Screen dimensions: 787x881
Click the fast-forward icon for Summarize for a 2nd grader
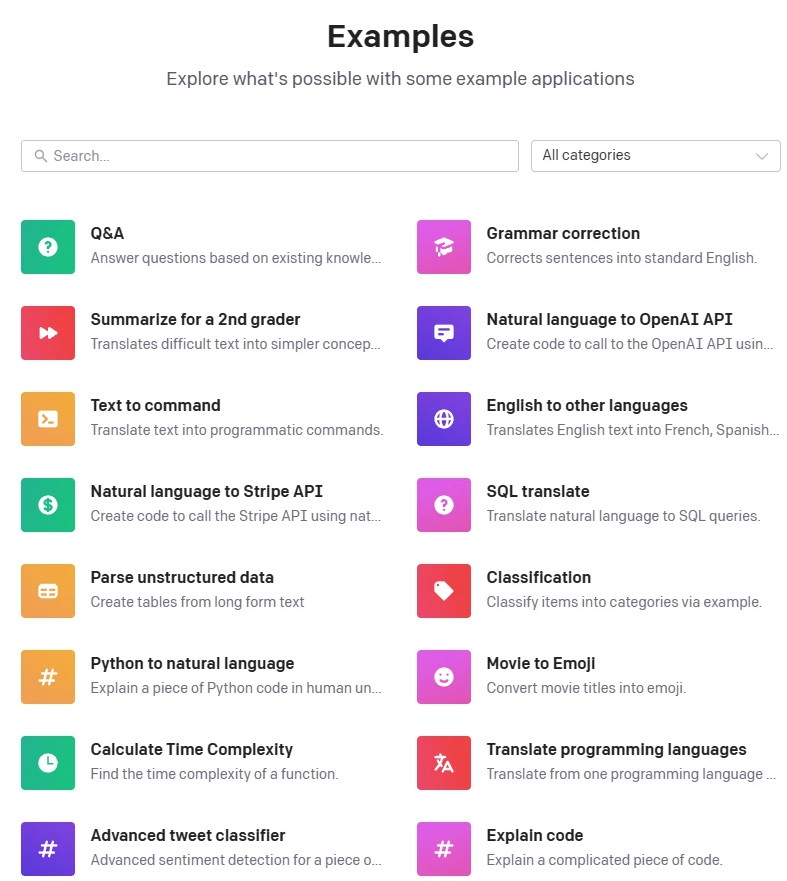[48, 333]
